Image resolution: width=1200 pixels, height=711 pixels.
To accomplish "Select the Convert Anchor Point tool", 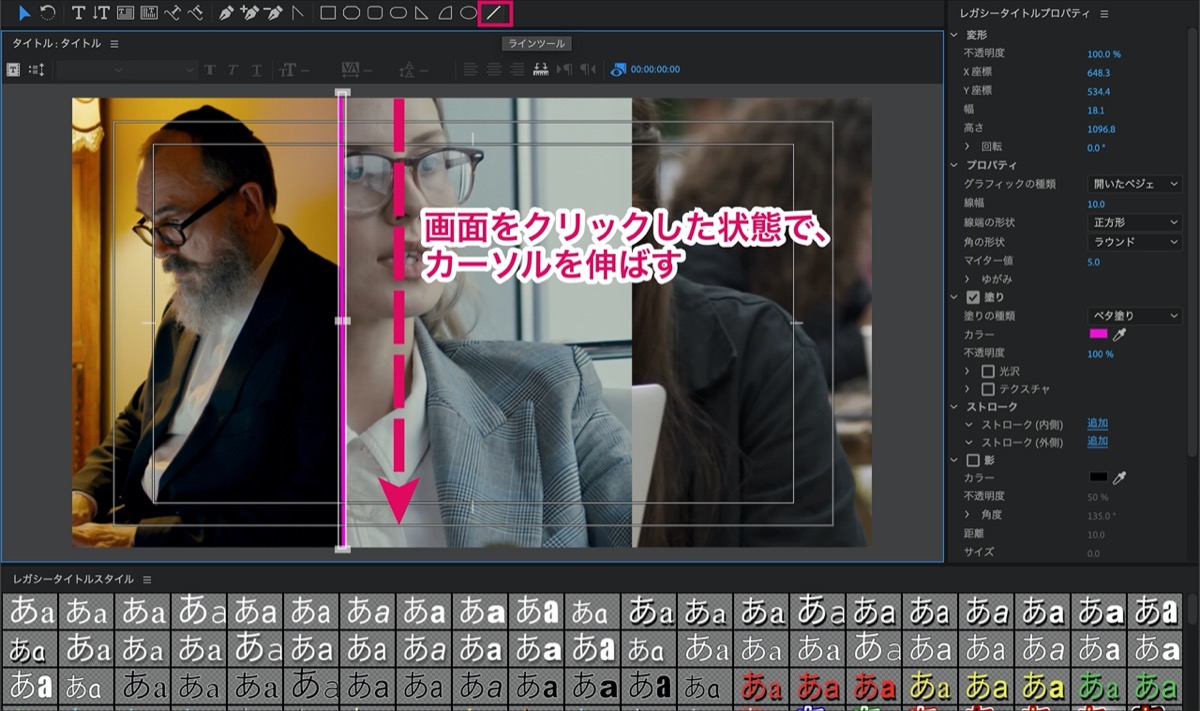I will tap(297, 13).
